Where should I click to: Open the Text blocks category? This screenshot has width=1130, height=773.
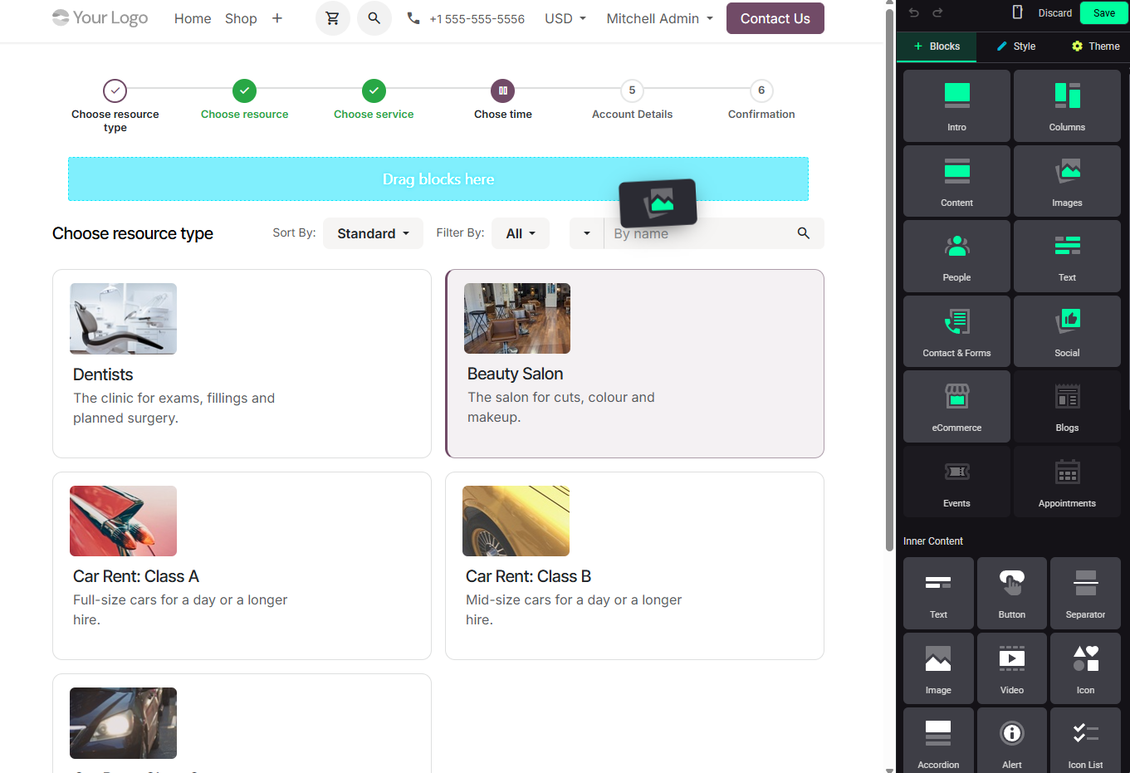point(1067,256)
